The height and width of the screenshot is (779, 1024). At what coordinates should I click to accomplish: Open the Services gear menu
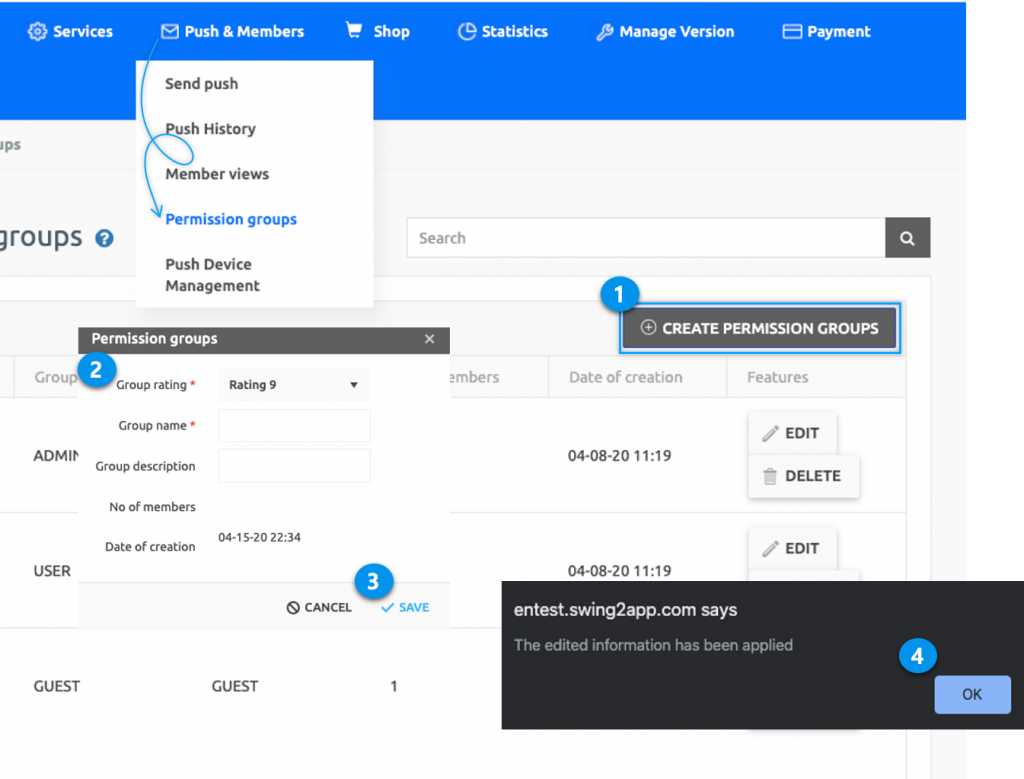point(37,31)
